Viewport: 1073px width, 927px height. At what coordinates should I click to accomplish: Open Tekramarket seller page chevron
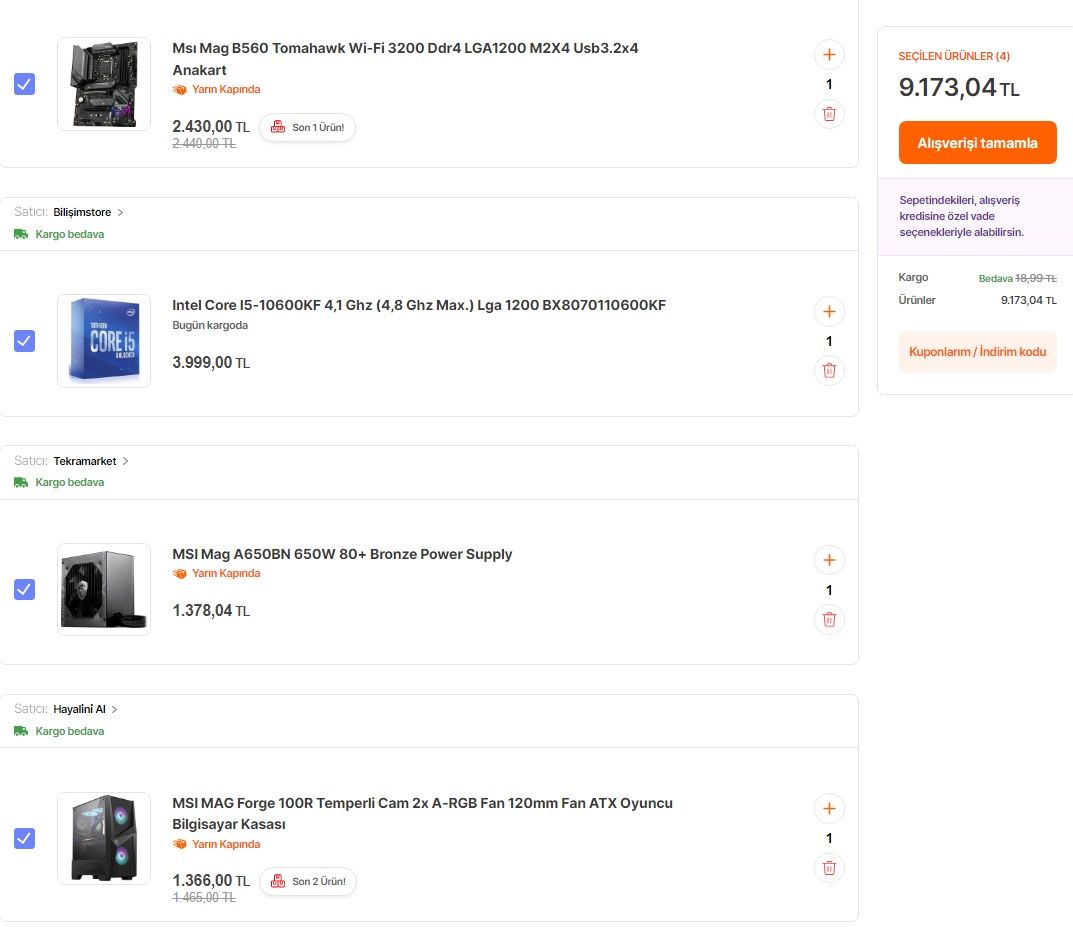tap(125, 461)
